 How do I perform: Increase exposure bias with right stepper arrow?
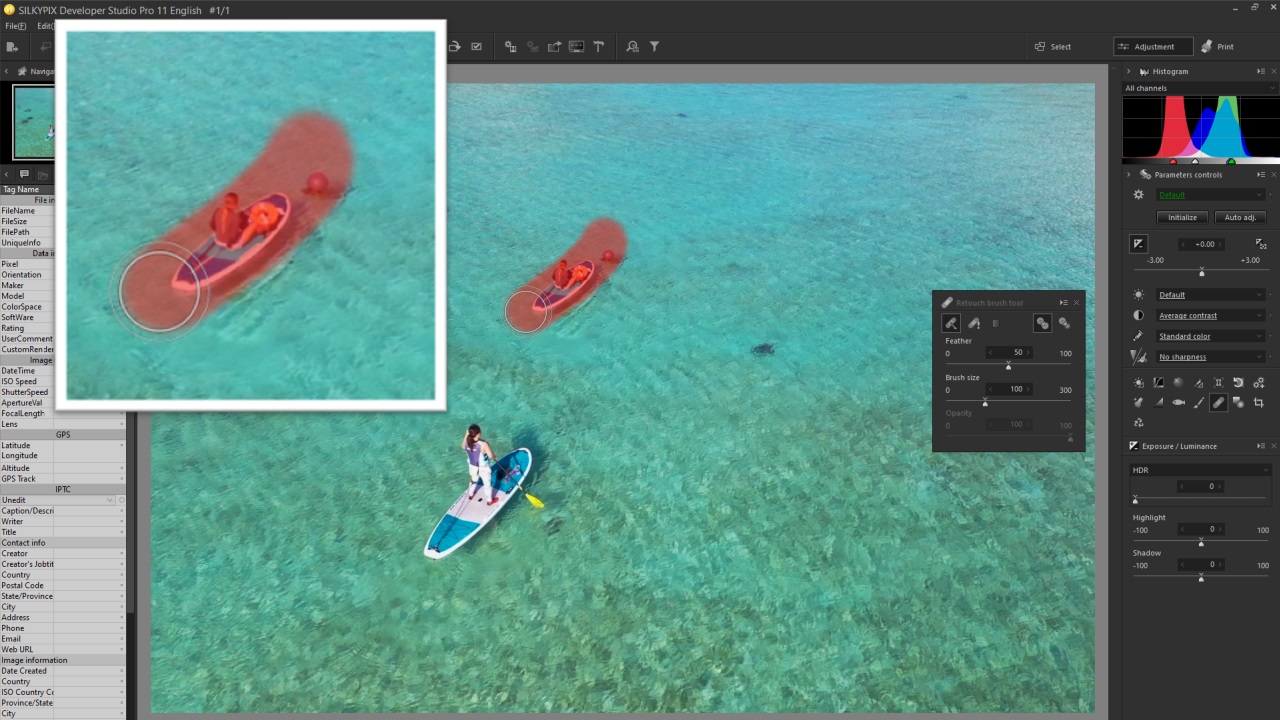pyautogui.click(x=1221, y=244)
